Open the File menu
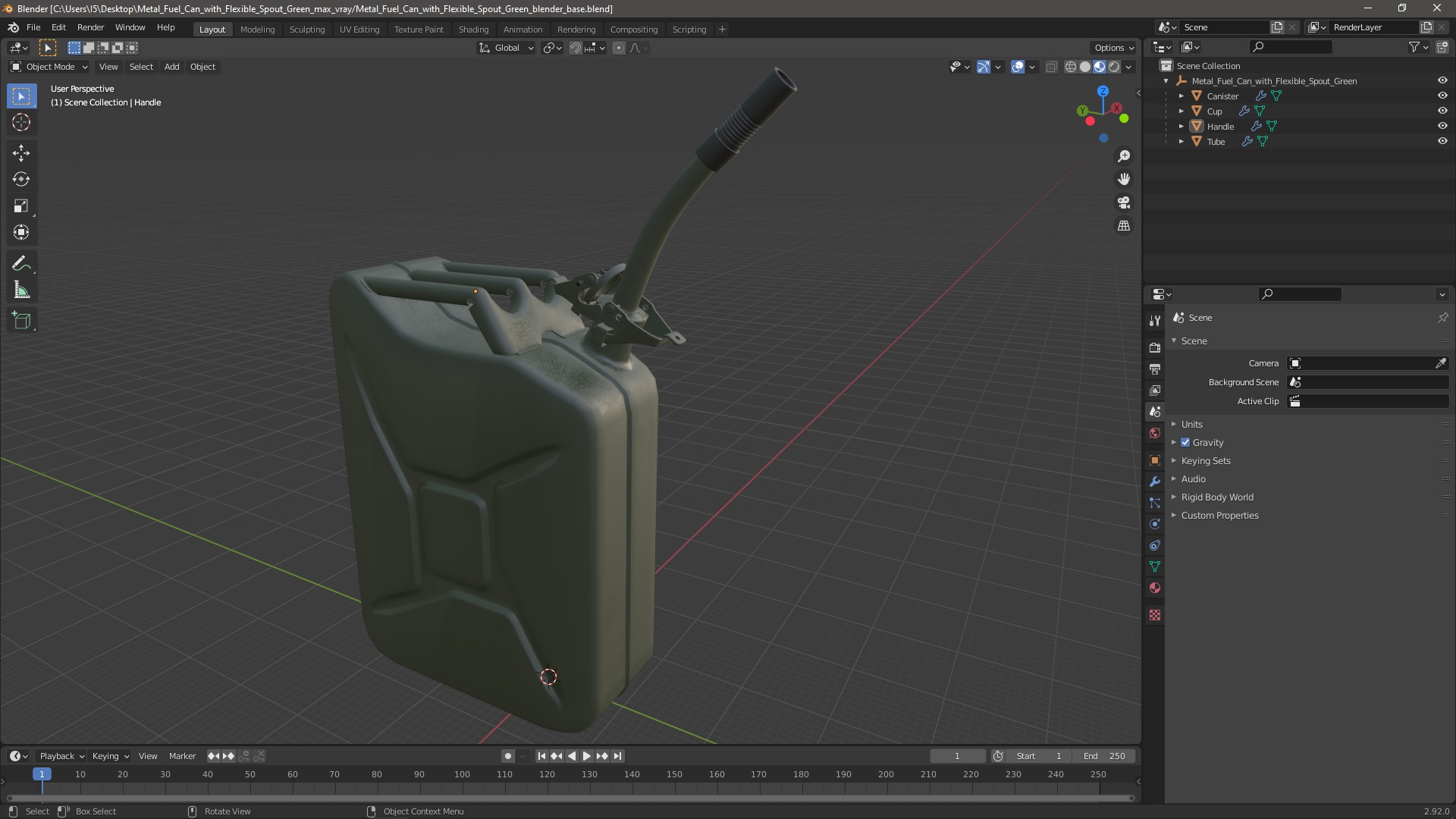This screenshot has height=819, width=1456. [33, 27]
